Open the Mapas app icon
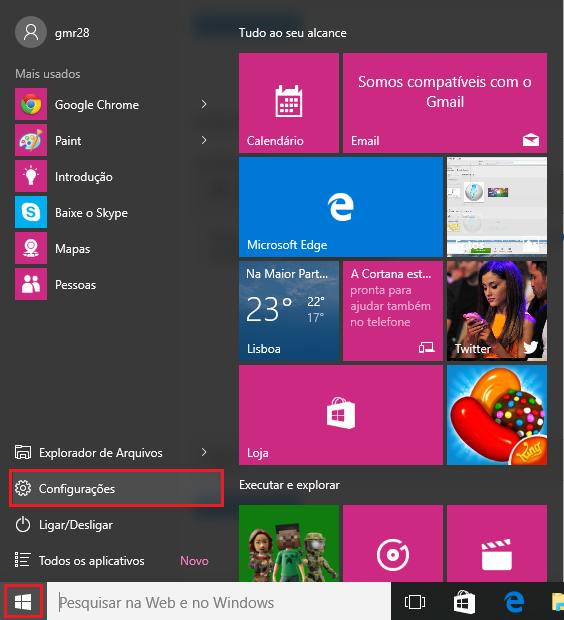Viewport: 564px width, 620px height. (x=31, y=248)
